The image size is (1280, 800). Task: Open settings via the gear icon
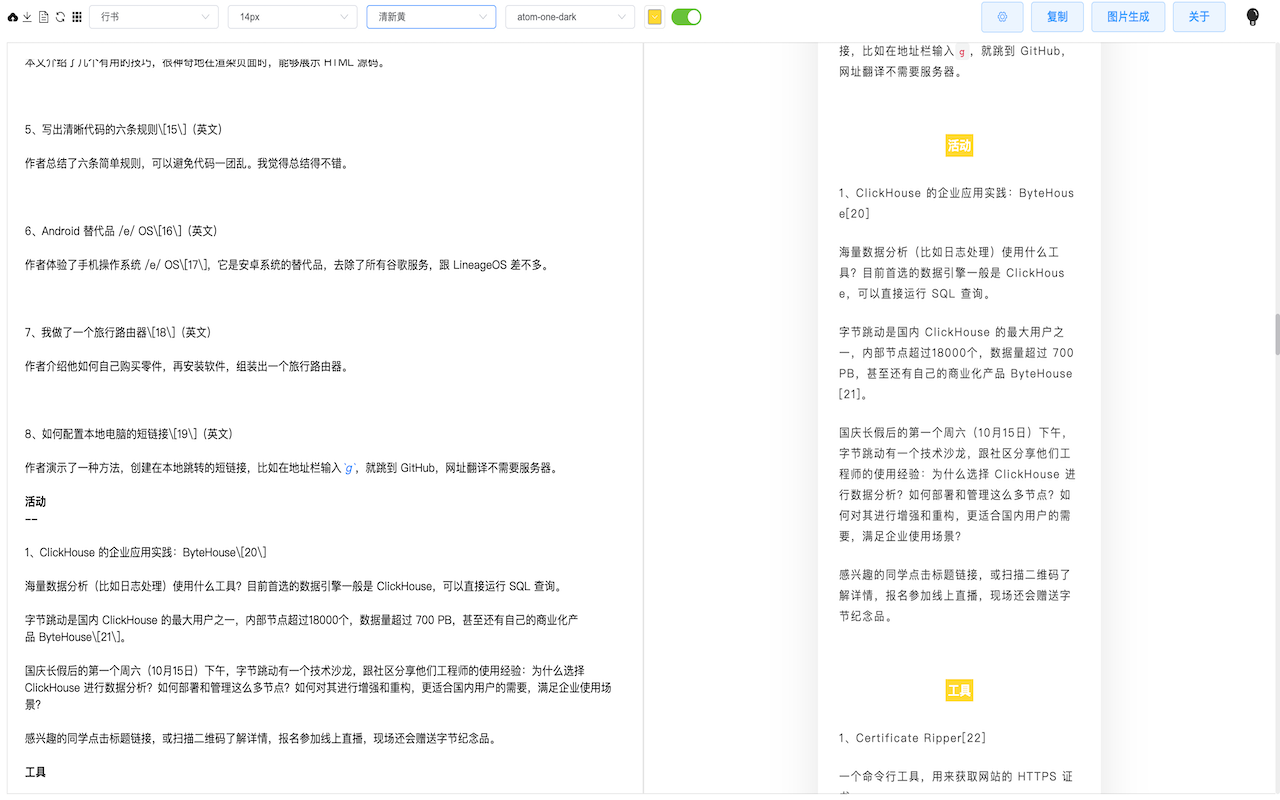click(x=1002, y=17)
